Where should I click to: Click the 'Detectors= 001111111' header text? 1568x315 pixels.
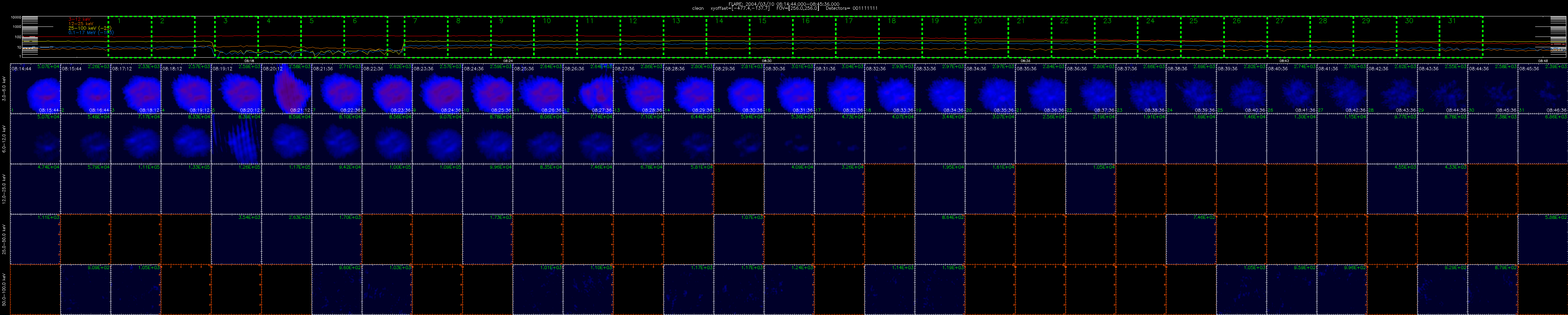[x=852, y=8]
